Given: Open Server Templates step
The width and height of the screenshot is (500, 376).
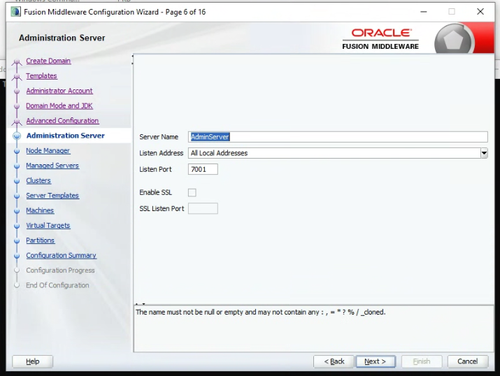Looking at the screenshot, I should pyautogui.click(x=52, y=196).
